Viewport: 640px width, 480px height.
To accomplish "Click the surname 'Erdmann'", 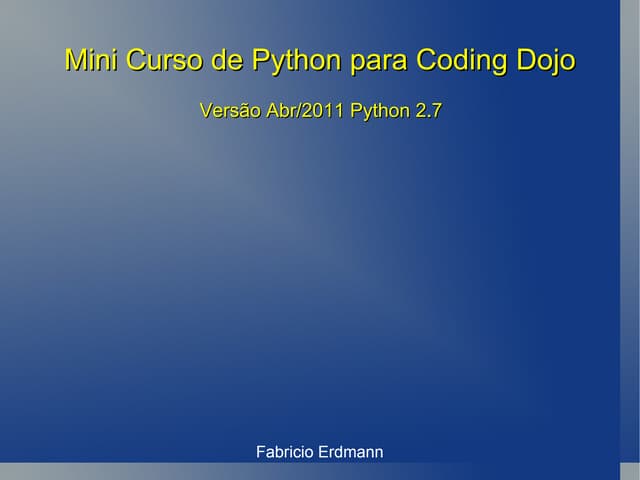I will 350,452.
